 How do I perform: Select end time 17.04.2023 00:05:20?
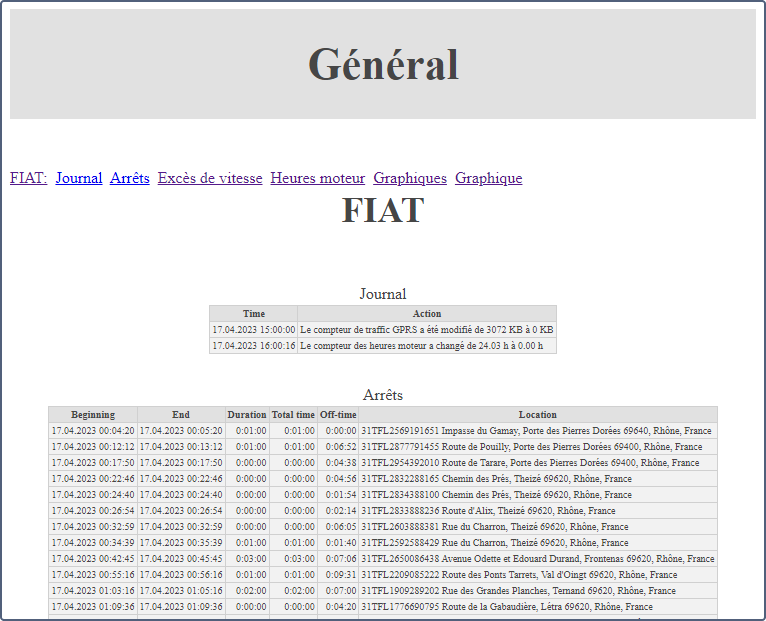pyautogui.click(x=181, y=431)
